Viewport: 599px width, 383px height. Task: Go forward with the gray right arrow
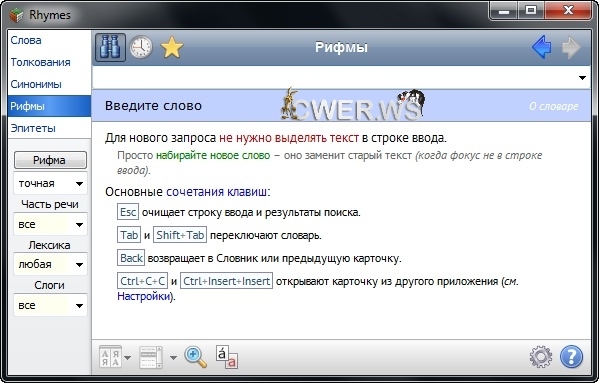pos(571,47)
